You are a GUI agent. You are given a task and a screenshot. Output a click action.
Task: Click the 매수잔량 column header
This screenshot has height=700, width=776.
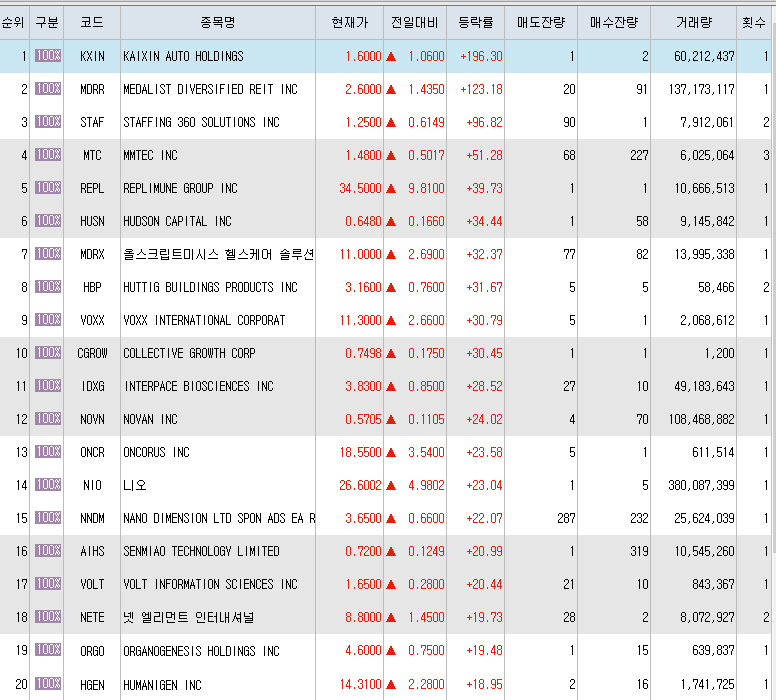click(614, 23)
